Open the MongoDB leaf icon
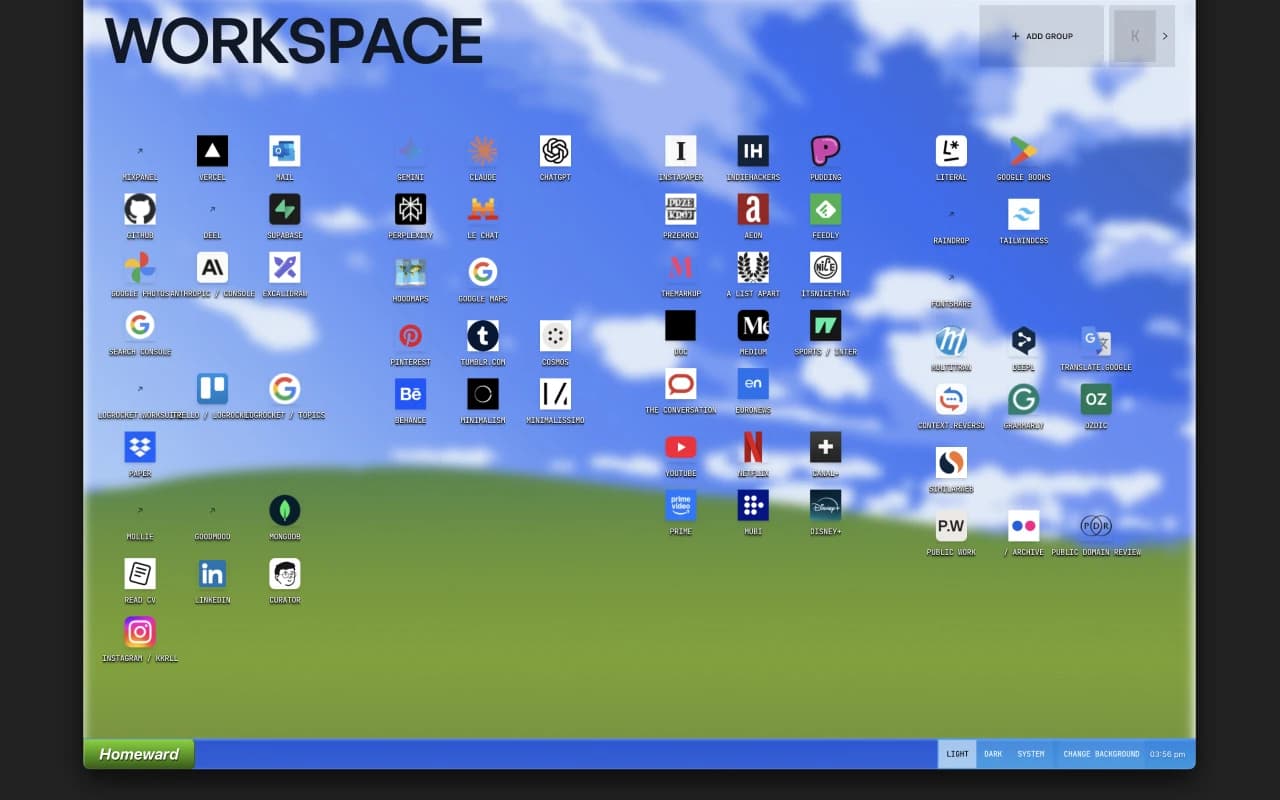The height and width of the screenshot is (800, 1280). tap(285, 510)
